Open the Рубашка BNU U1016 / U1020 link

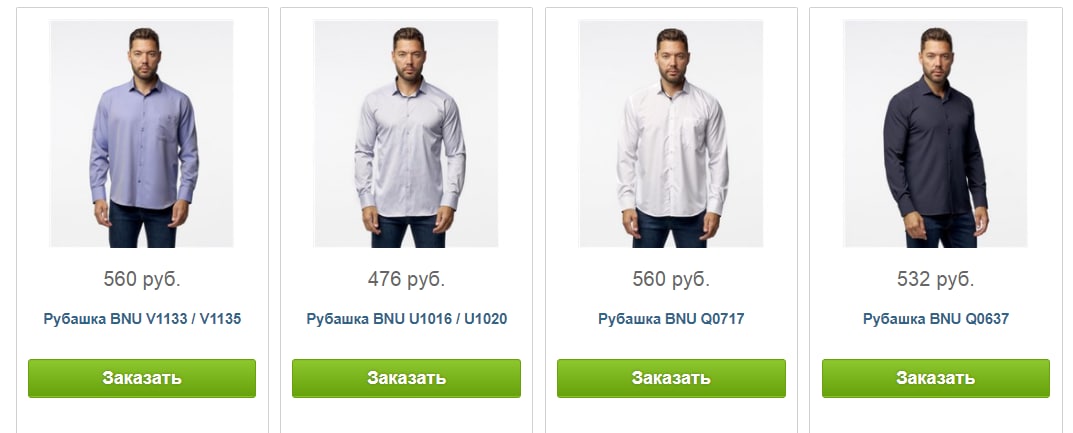(406, 319)
